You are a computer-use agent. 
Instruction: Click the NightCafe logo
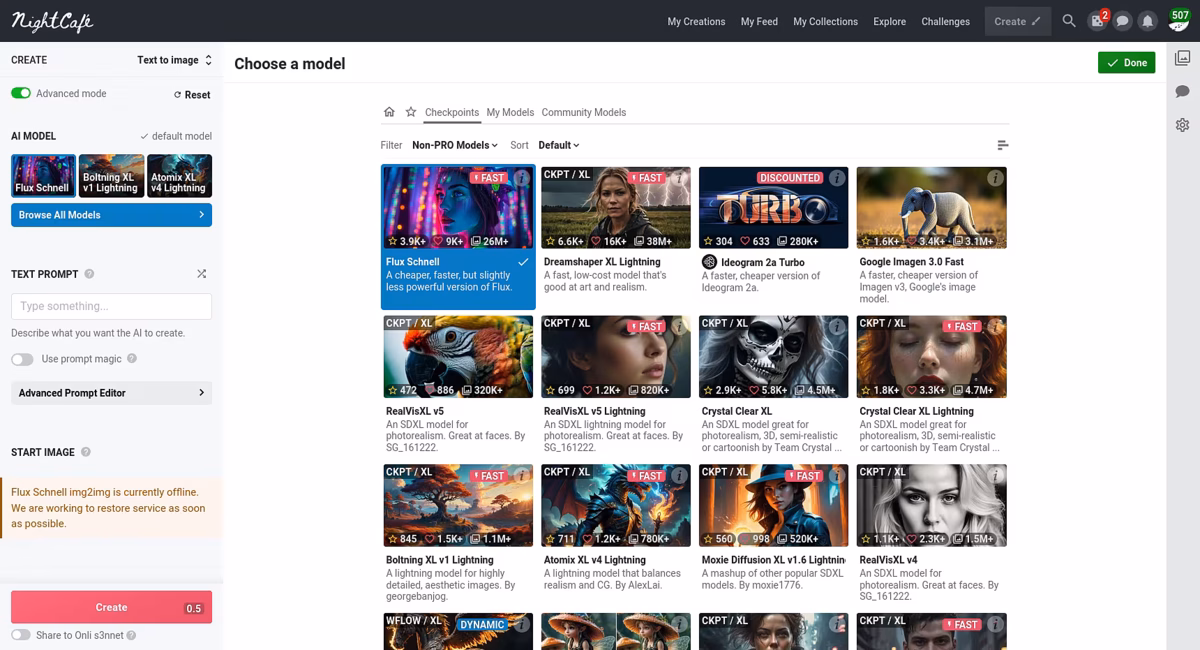click(52, 21)
